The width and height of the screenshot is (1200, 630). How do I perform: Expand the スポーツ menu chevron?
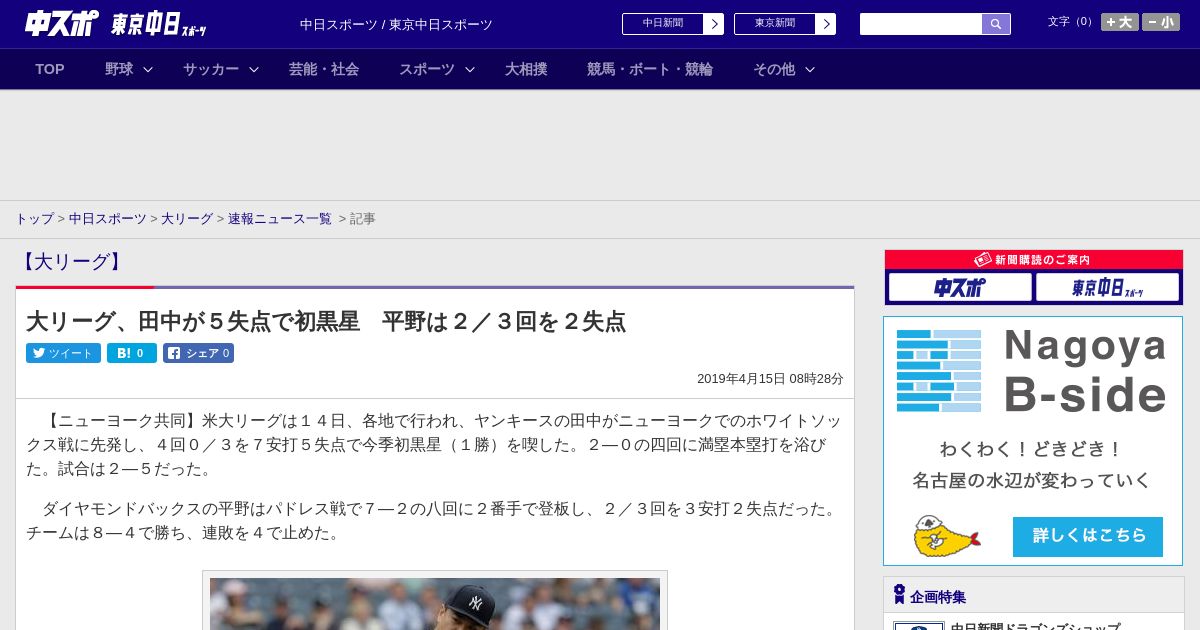pyautogui.click(x=470, y=69)
